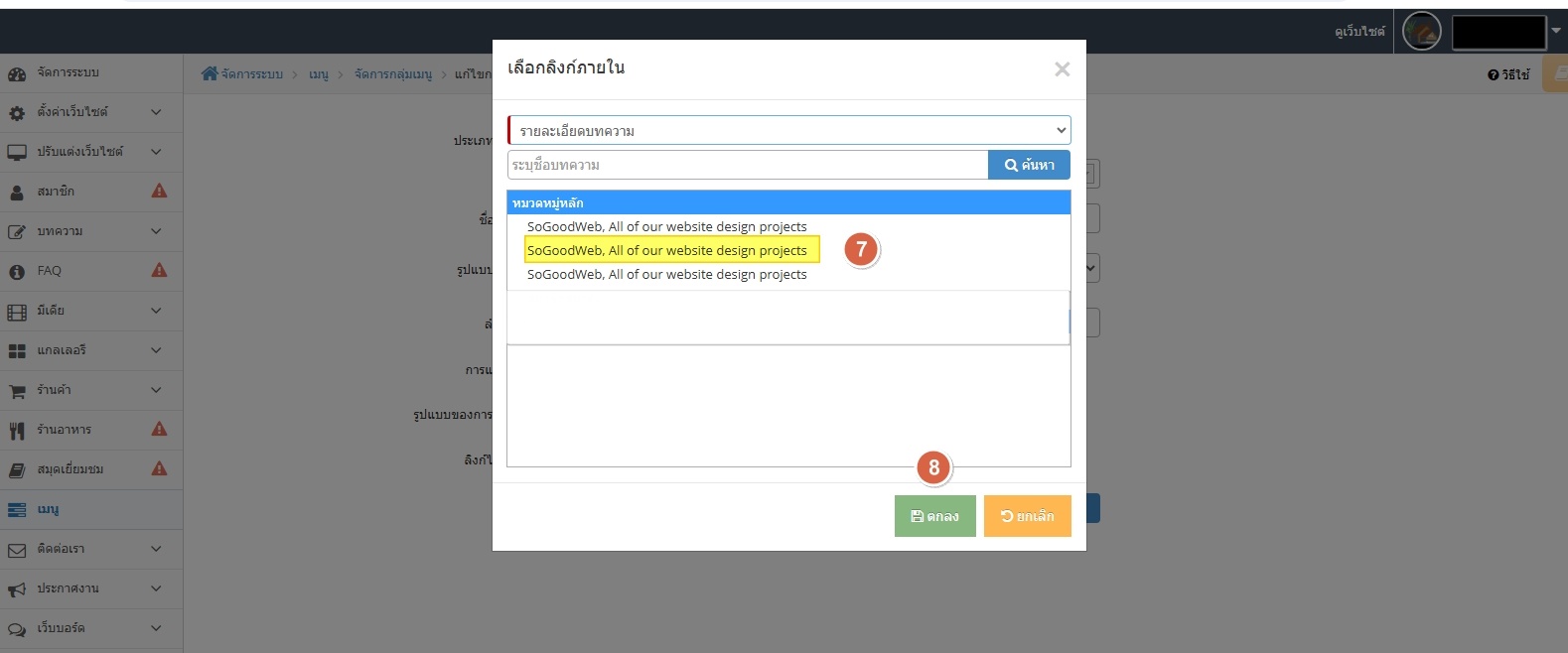This screenshot has height=653, width=1568.
Task: Open the ร้านอาหาร sidebar item
Action: [91, 431]
